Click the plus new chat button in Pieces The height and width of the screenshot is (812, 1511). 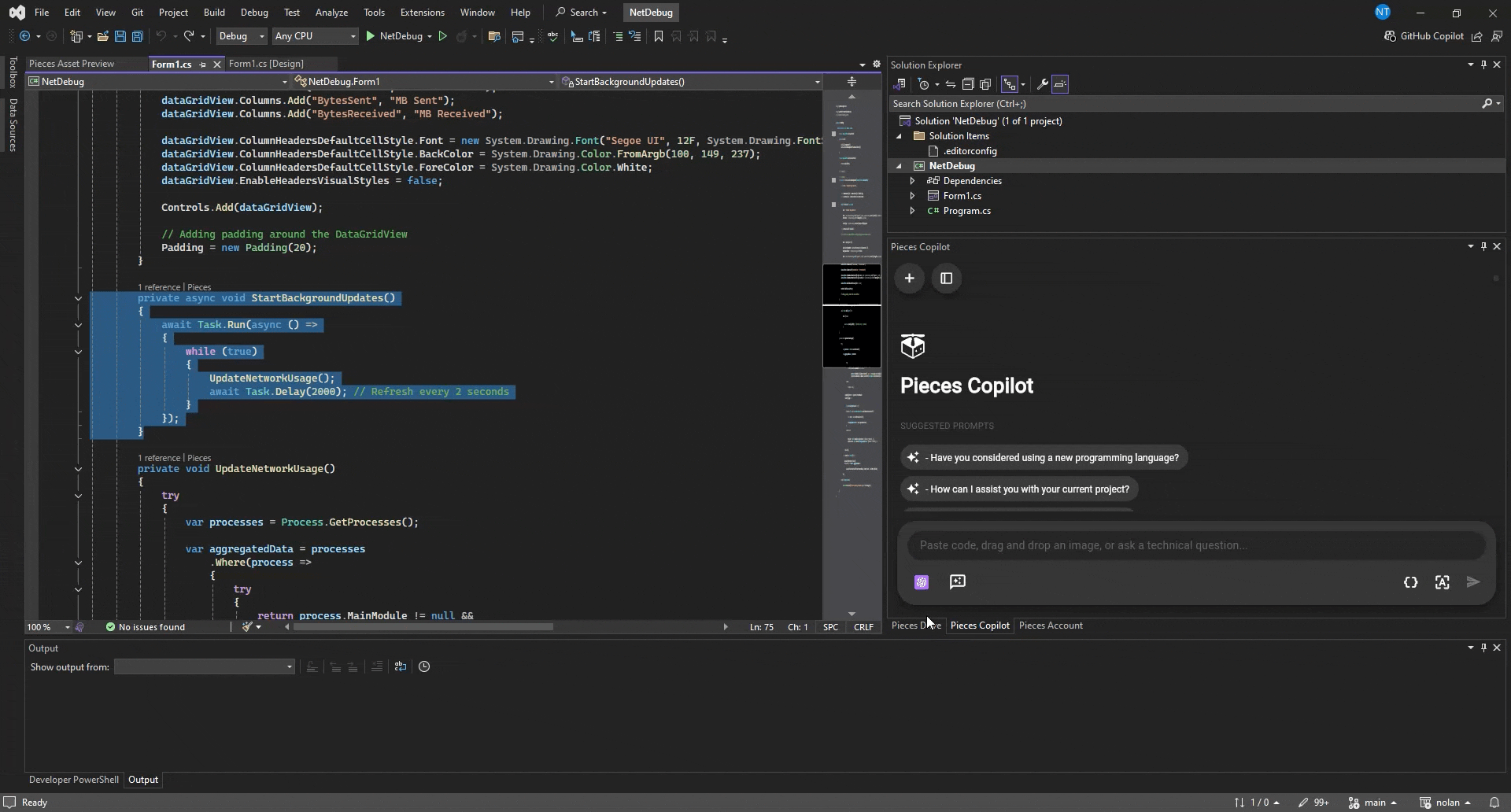point(909,279)
